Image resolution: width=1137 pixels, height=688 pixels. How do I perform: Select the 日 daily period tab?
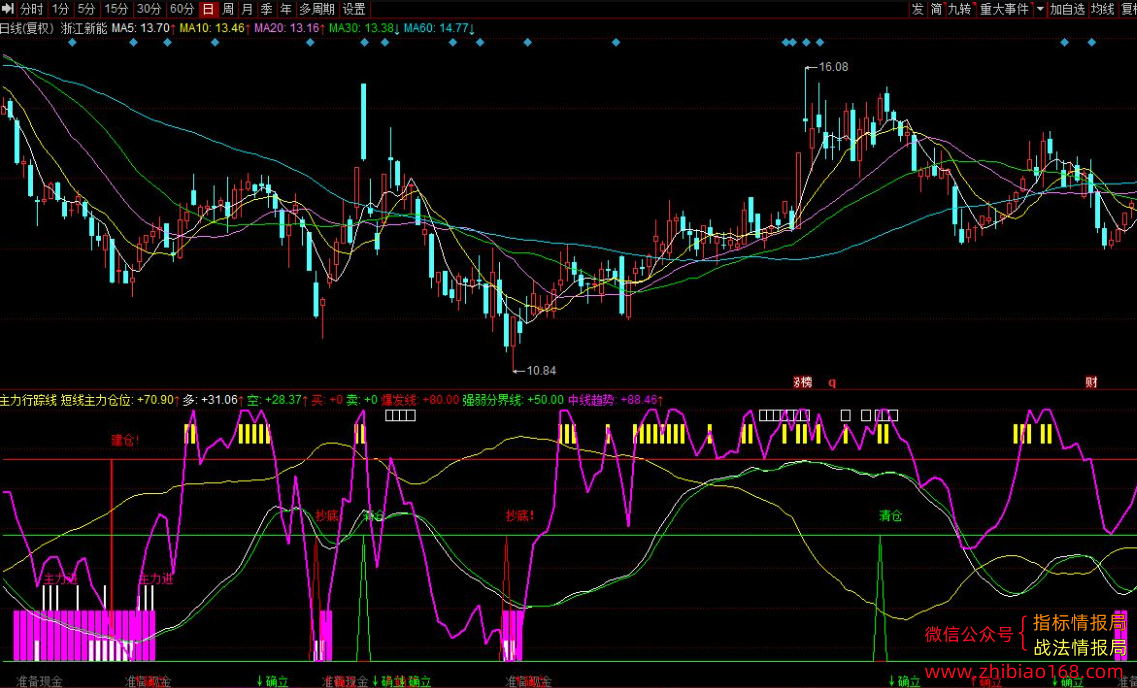(208, 9)
